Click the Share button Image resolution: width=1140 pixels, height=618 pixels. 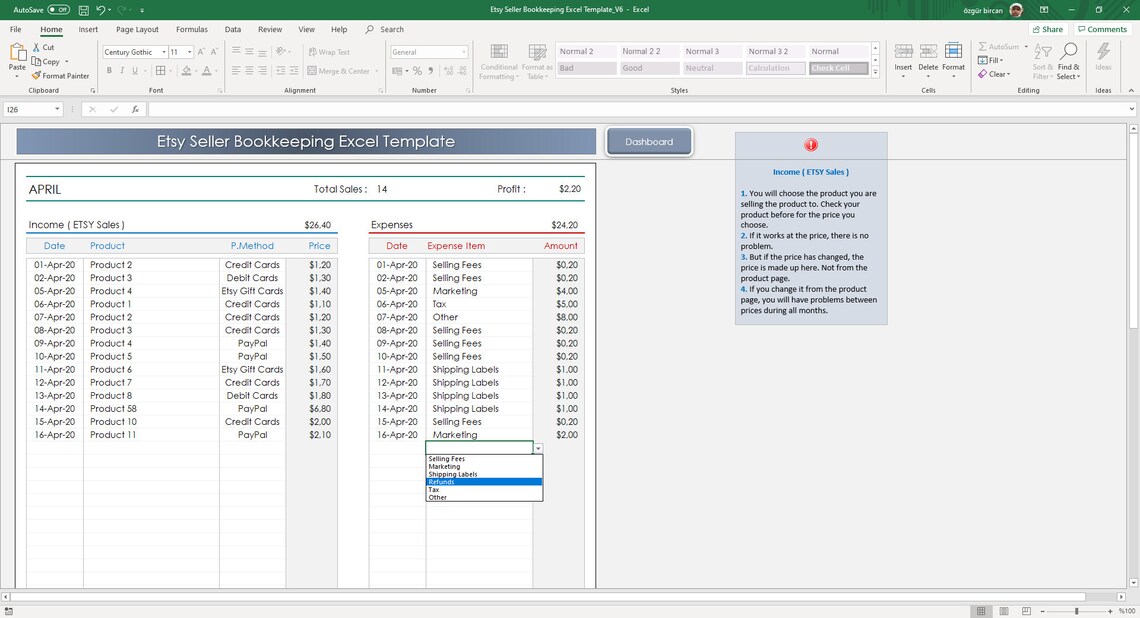1047,28
